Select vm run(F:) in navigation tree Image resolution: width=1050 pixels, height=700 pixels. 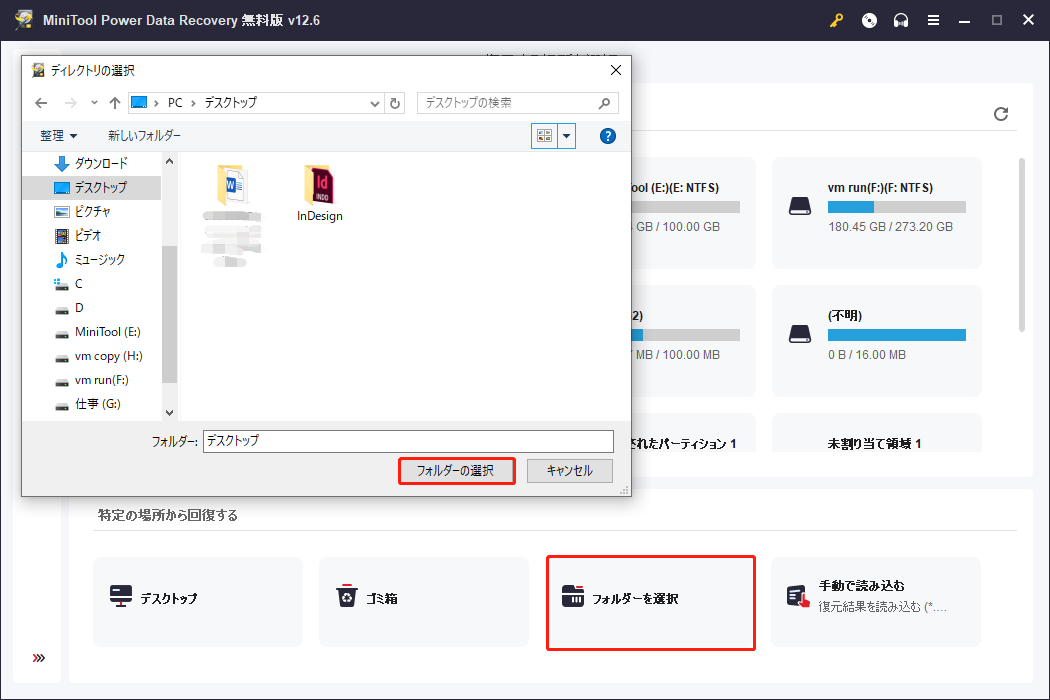point(91,380)
